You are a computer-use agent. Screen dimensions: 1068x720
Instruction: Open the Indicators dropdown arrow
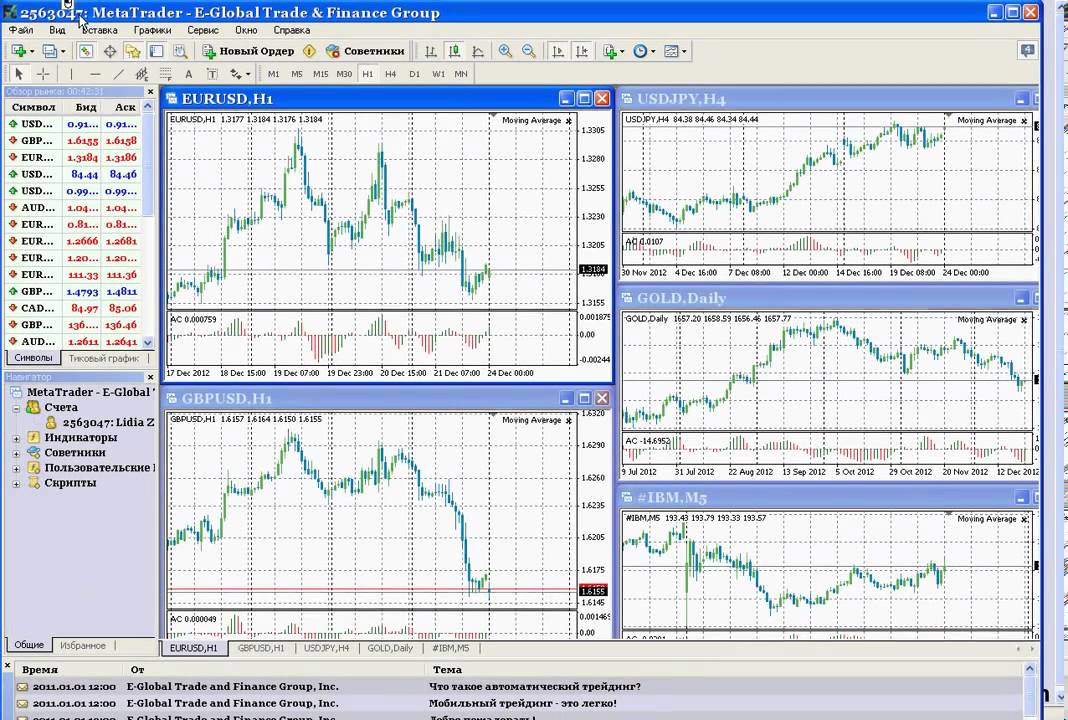tap(622, 52)
